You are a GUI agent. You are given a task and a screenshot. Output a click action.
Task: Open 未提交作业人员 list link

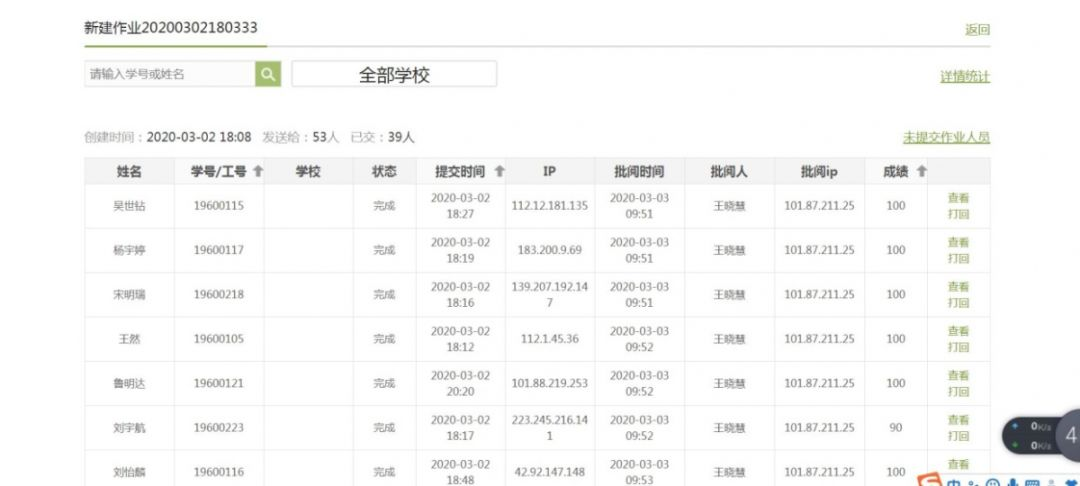point(946,138)
